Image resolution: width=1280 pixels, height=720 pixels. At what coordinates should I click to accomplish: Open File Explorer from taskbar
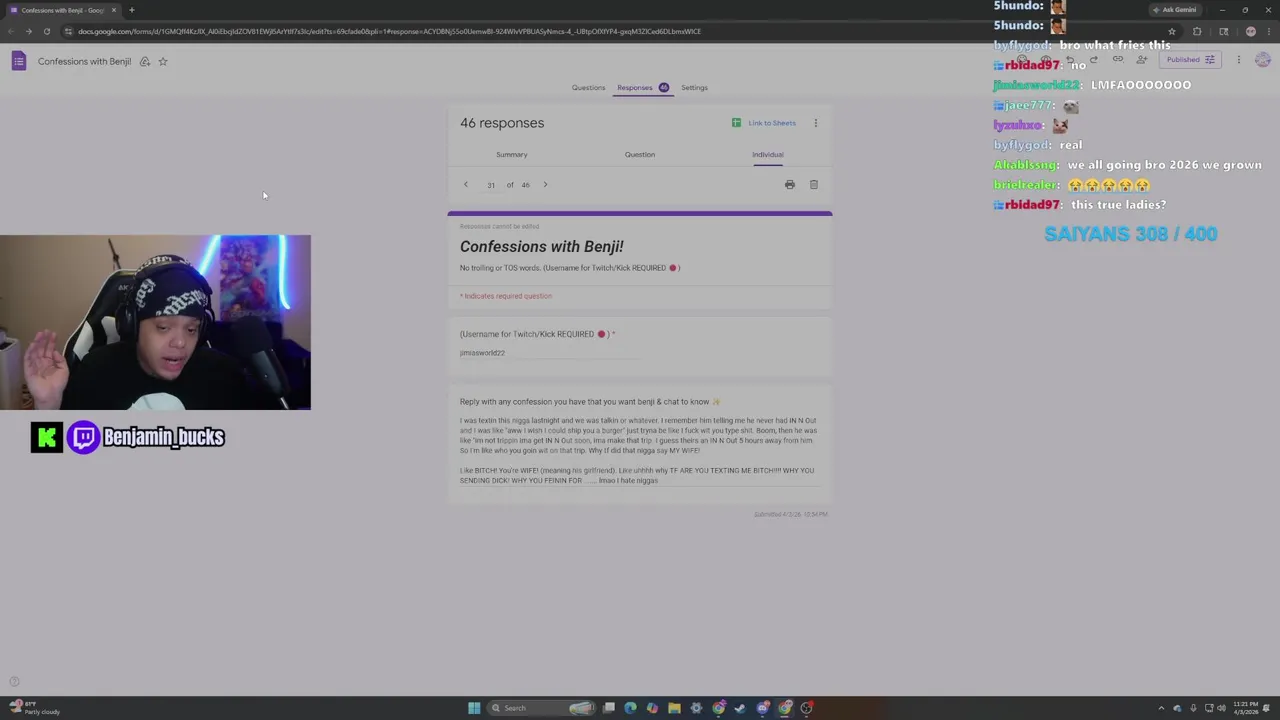pyautogui.click(x=674, y=708)
